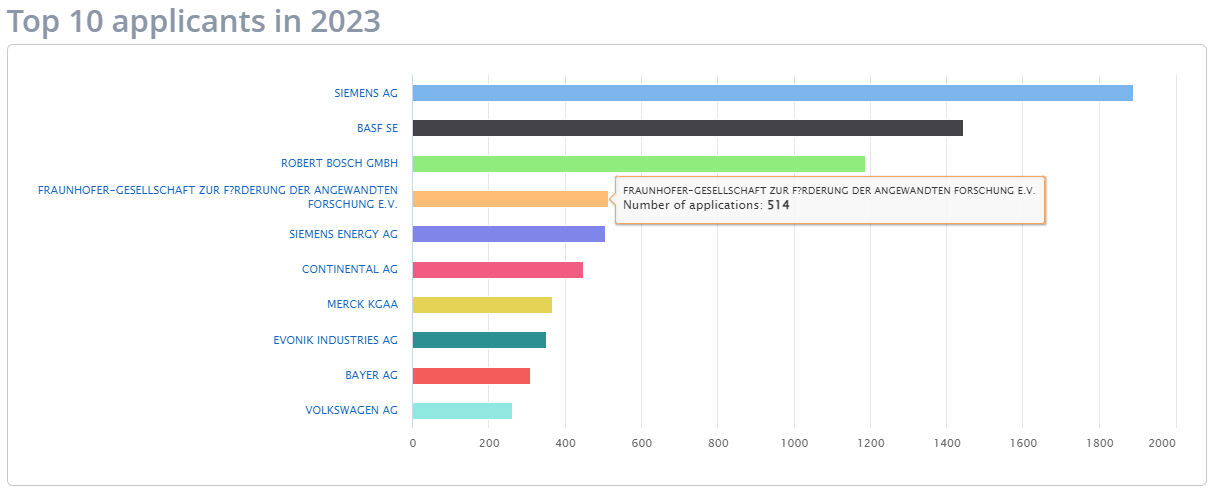Viewport: 1210px width, 491px height.
Task: Click the purple Siemens Energy bar
Action: click(x=508, y=234)
